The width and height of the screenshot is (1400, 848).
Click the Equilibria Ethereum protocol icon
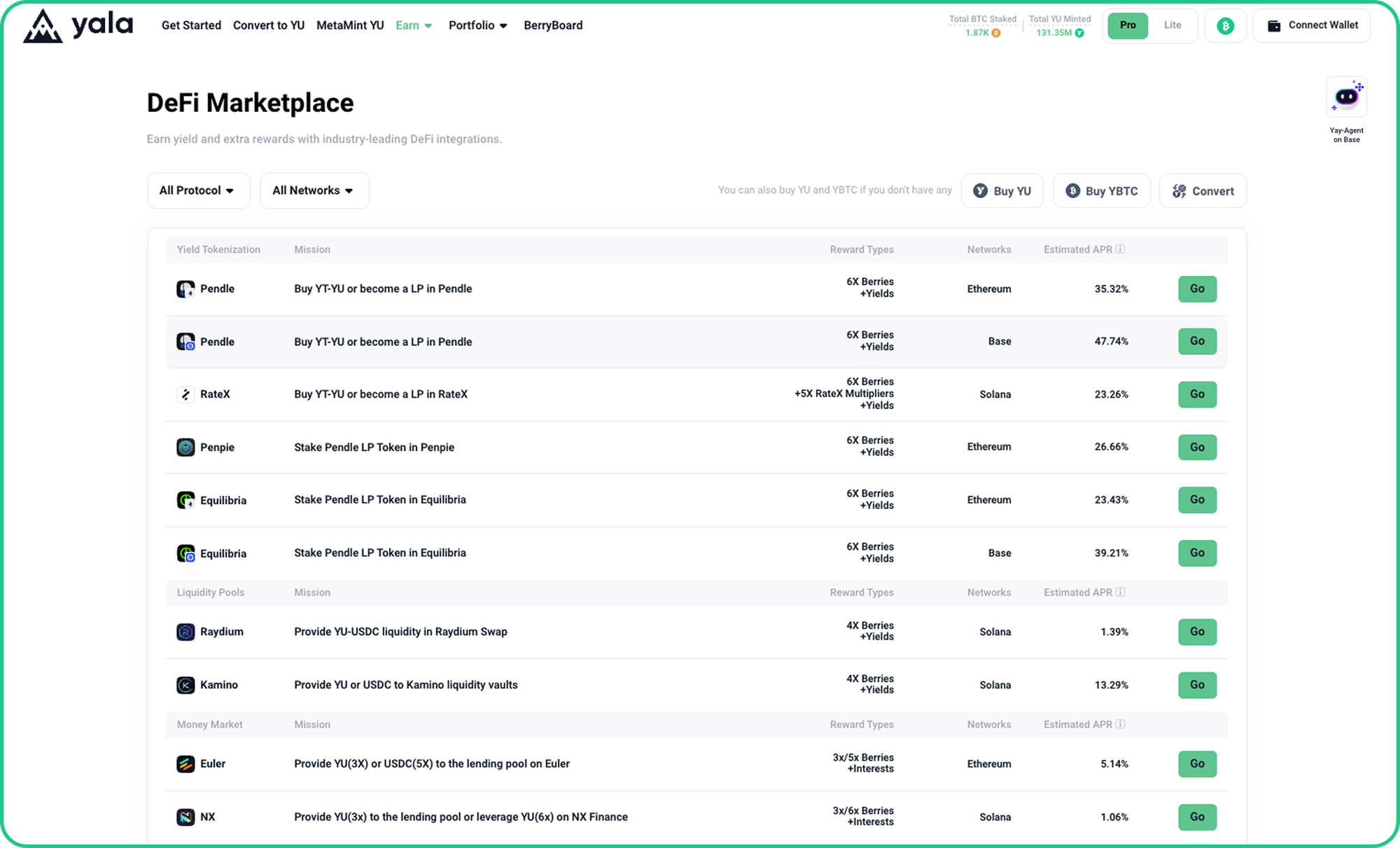tap(185, 500)
